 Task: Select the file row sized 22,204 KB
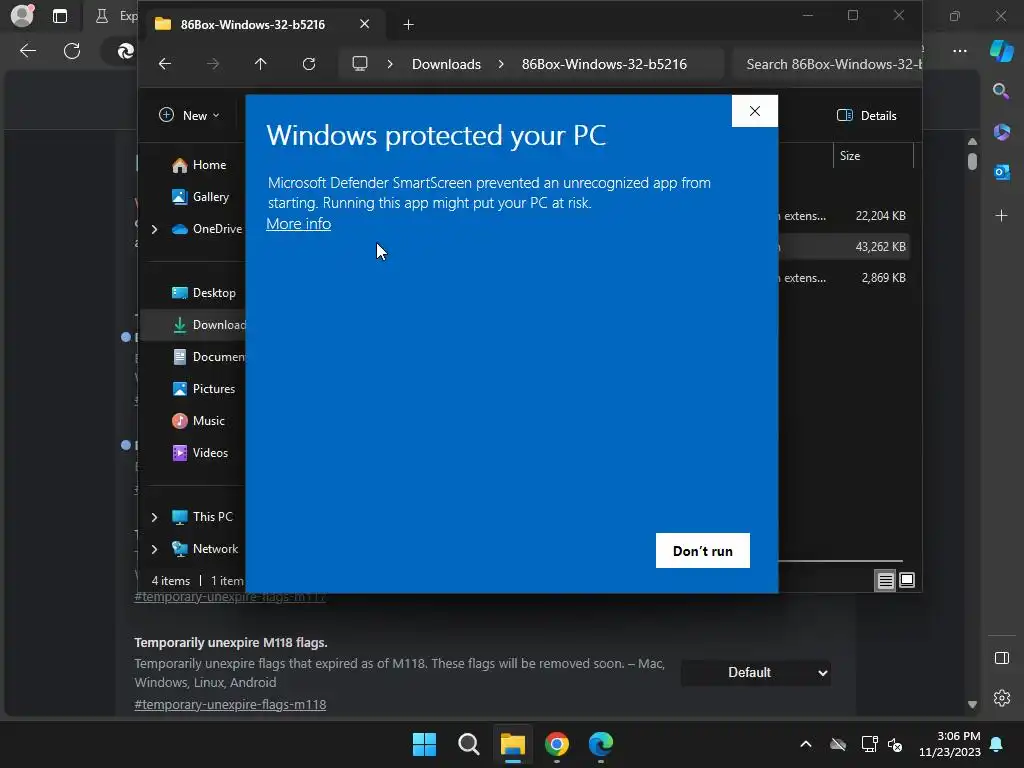[x=842, y=216]
